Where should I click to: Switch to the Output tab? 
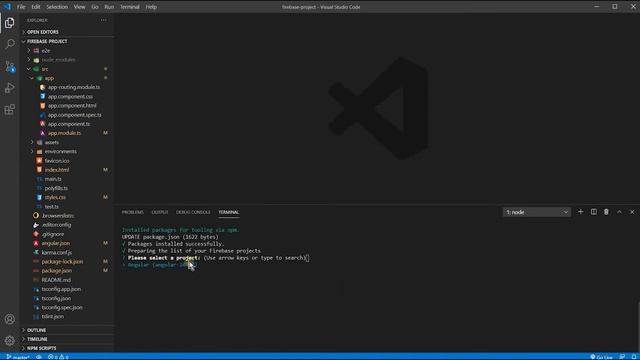[160, 212]
